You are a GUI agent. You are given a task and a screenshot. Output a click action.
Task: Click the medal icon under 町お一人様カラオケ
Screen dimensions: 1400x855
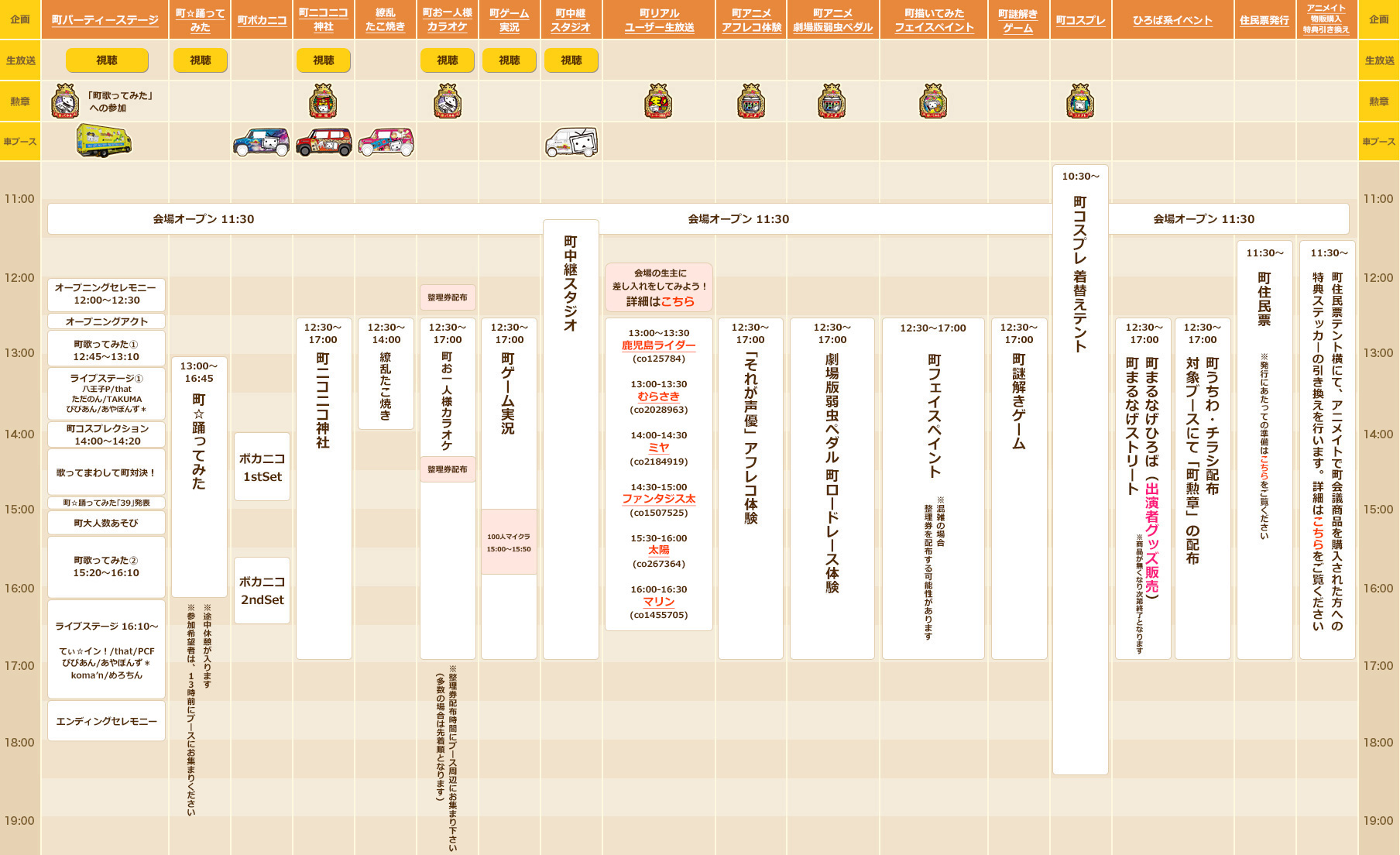point(448,101)
